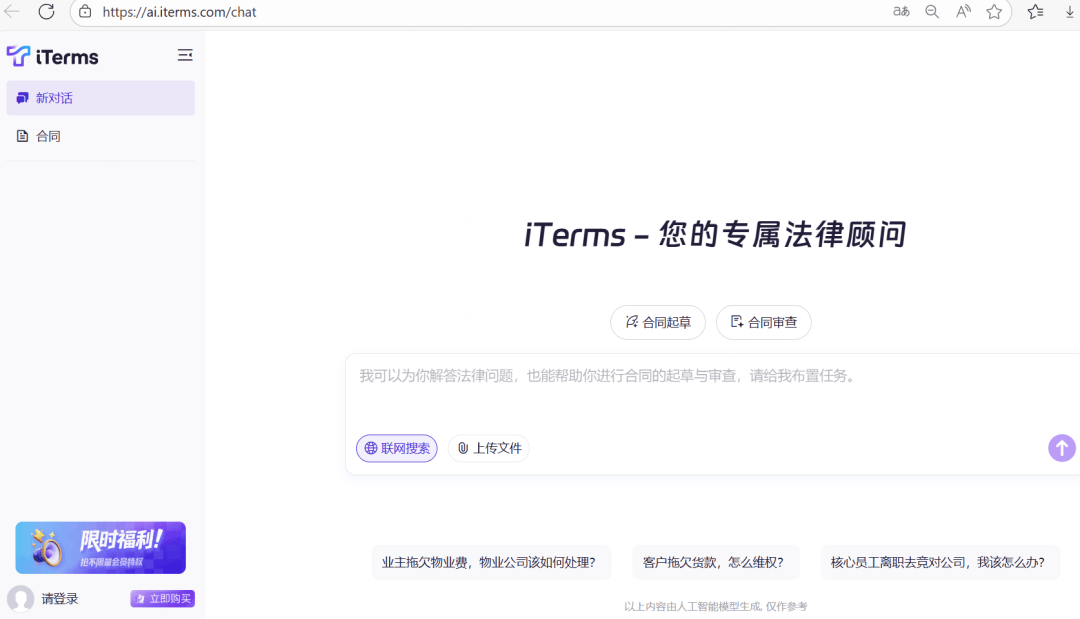Send the message via the circular arrow icon
Image resolution: width=1080 pixels, height=619 pixels.
coord(1061,448)
